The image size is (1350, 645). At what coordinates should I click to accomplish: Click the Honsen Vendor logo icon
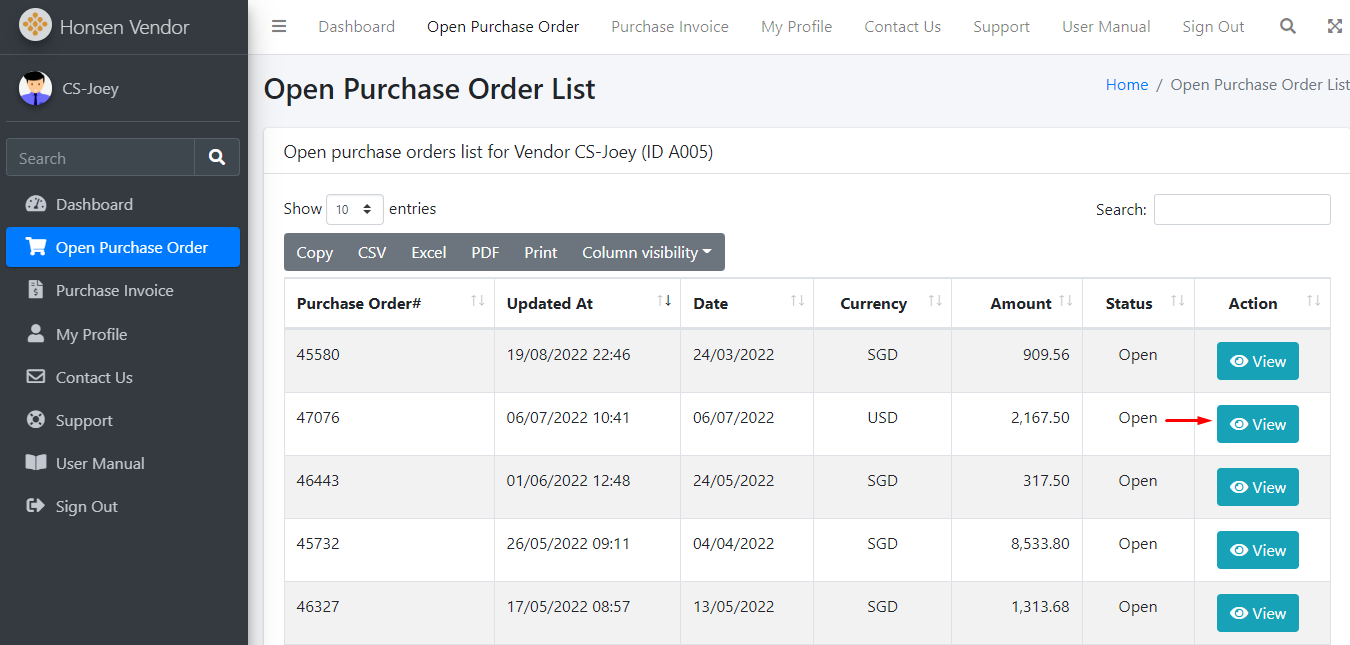35,26
